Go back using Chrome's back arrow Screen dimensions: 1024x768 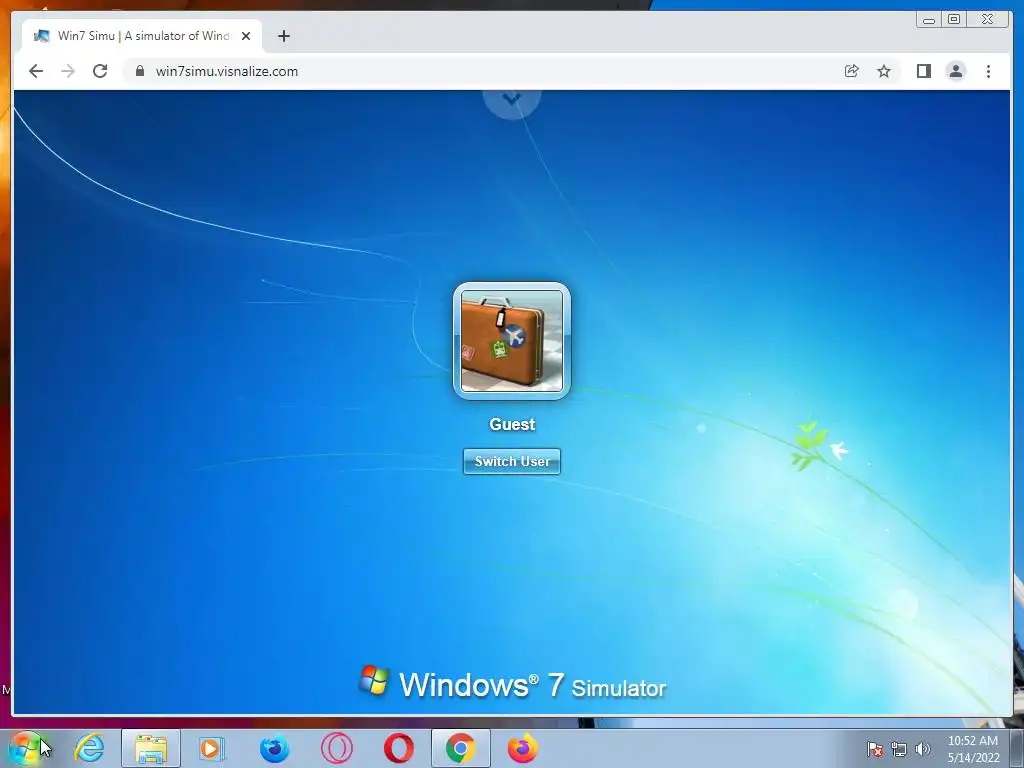pyautogui.click(x=36, y=71)
